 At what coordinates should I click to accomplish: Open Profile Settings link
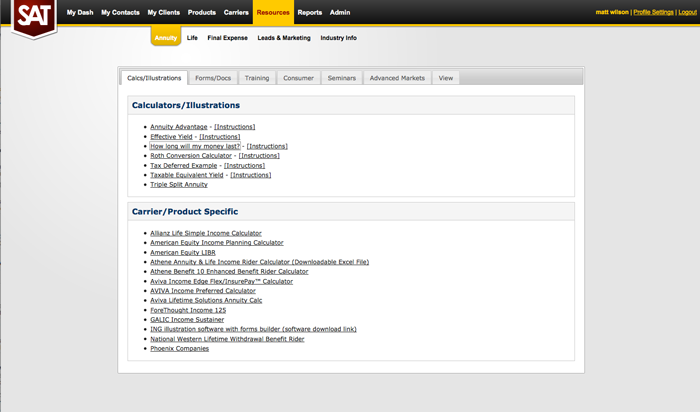point(653,12)
